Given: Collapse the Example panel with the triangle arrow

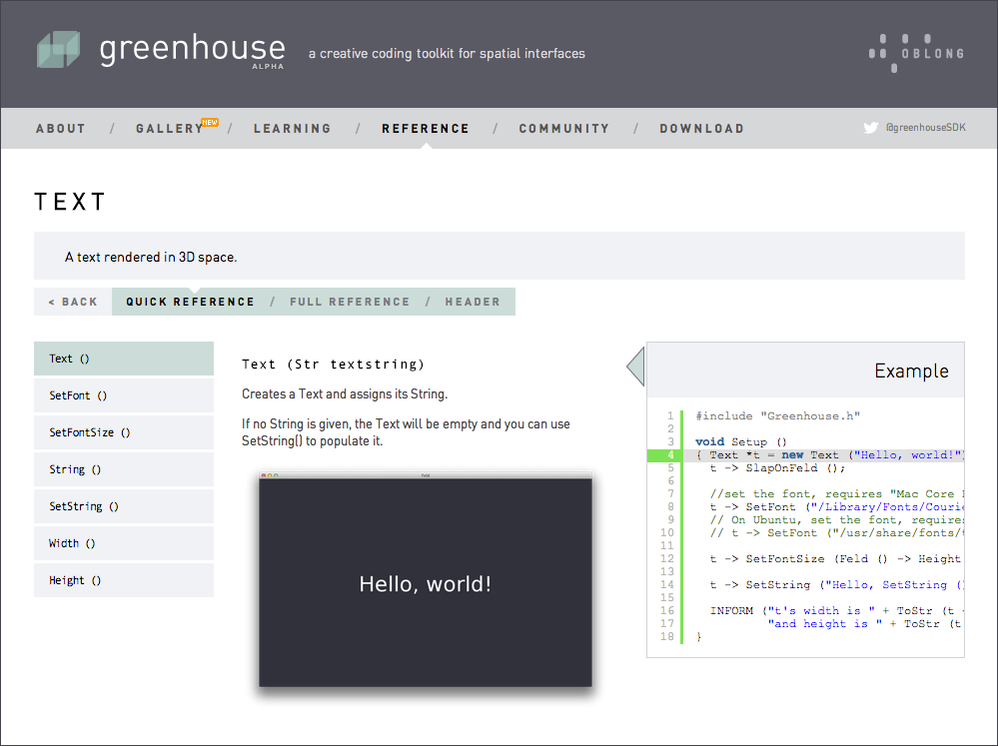Looking at the screenshot, I should click(636, 366).
